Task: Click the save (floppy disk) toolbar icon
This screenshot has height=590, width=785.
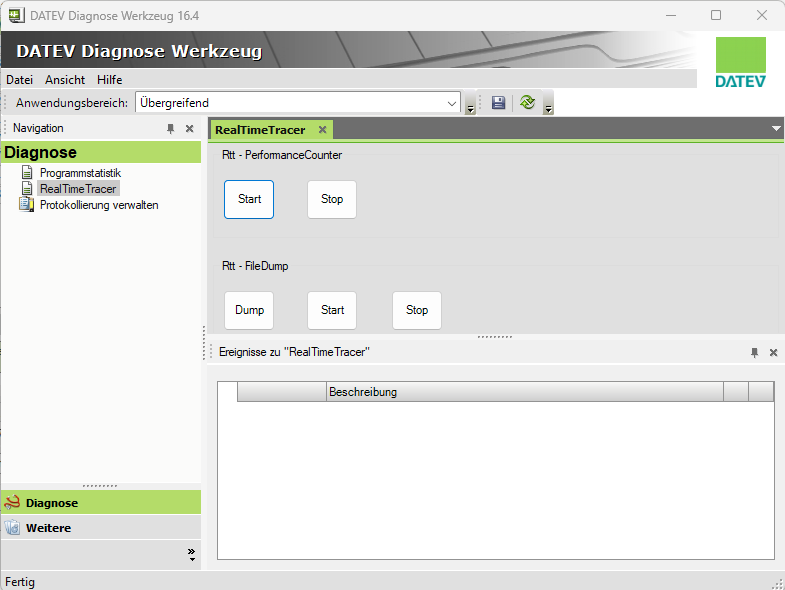Action: pos(498,103)
